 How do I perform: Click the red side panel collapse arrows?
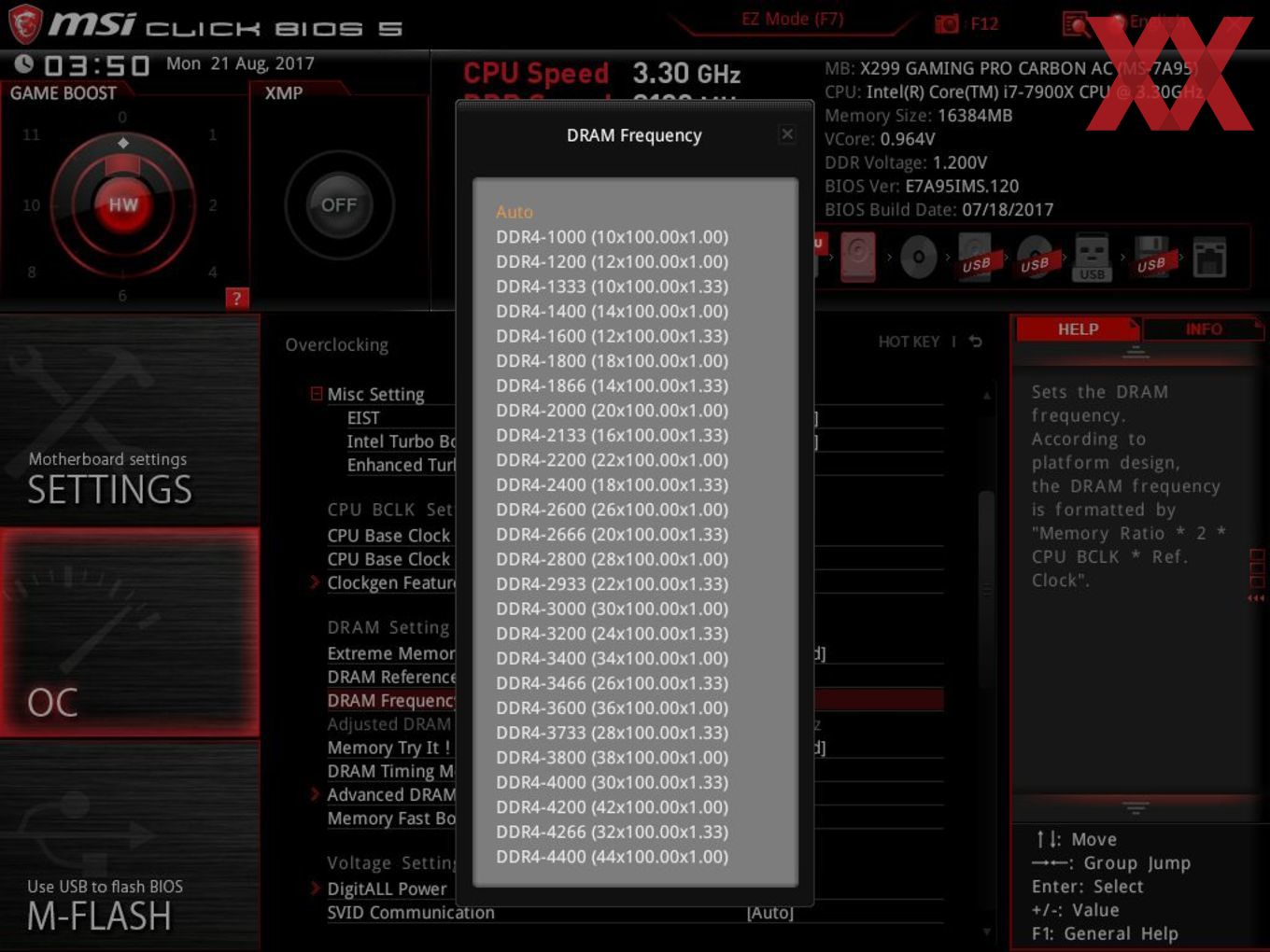[1257, 597]
